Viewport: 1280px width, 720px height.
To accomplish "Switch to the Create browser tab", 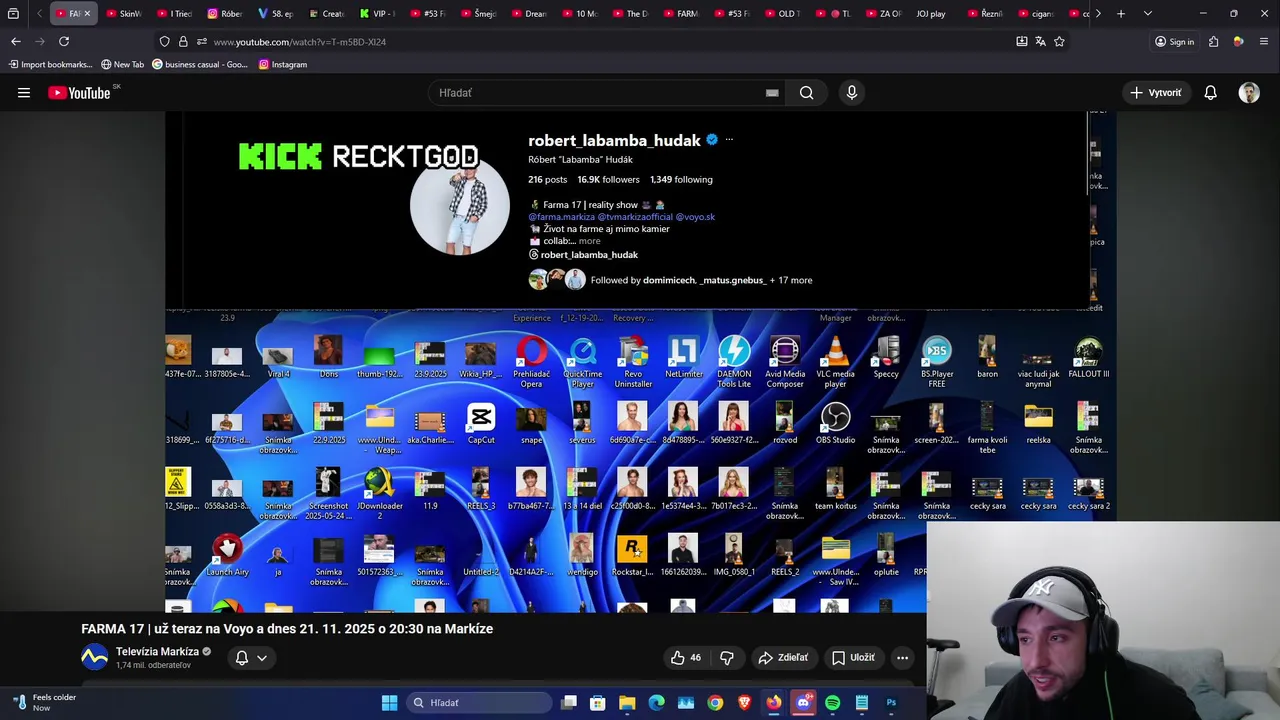I will coord(327,14).
